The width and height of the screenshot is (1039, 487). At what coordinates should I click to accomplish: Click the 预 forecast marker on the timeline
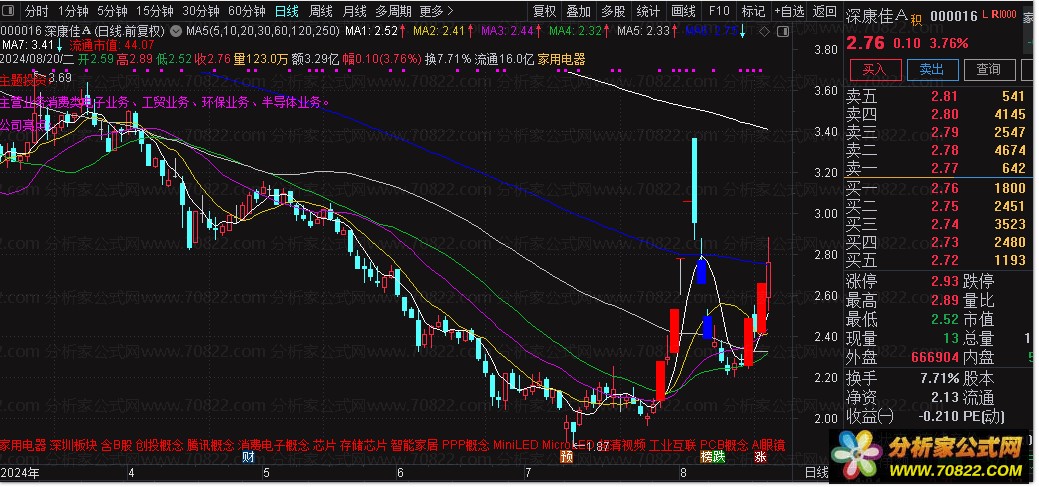pos(566,457)
